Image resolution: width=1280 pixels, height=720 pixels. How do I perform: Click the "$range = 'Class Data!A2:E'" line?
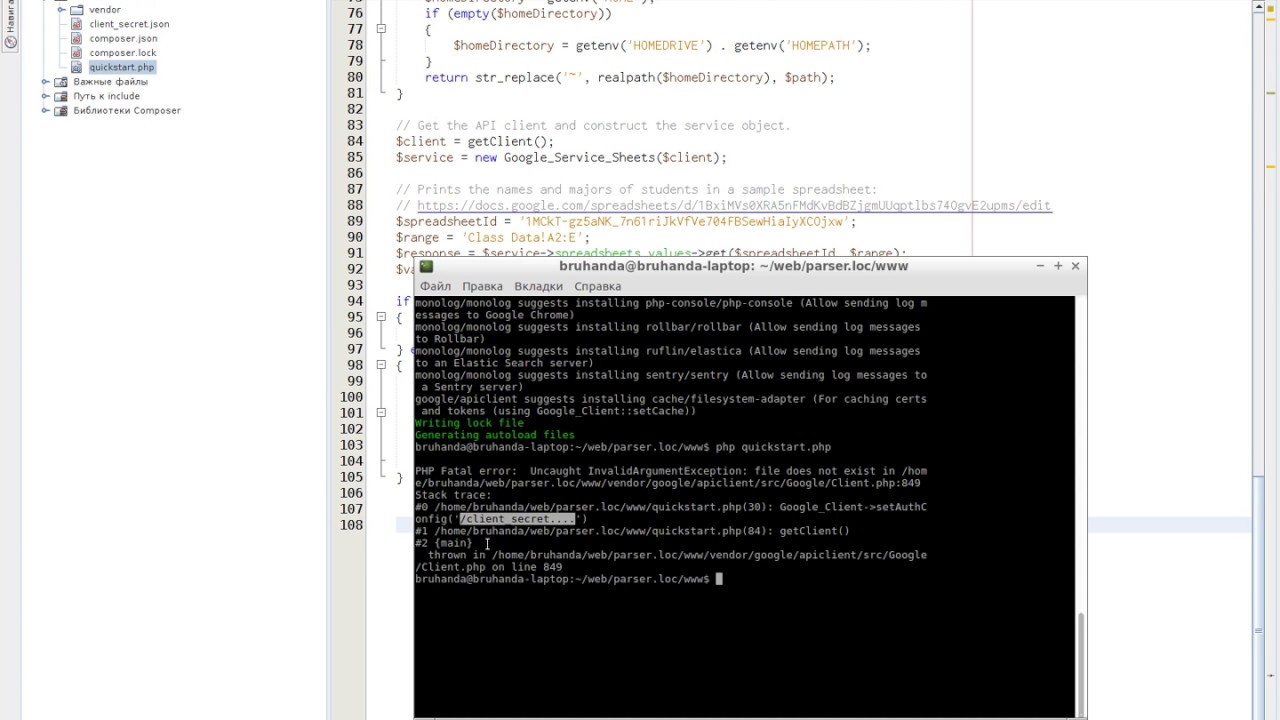pos(492,237)
